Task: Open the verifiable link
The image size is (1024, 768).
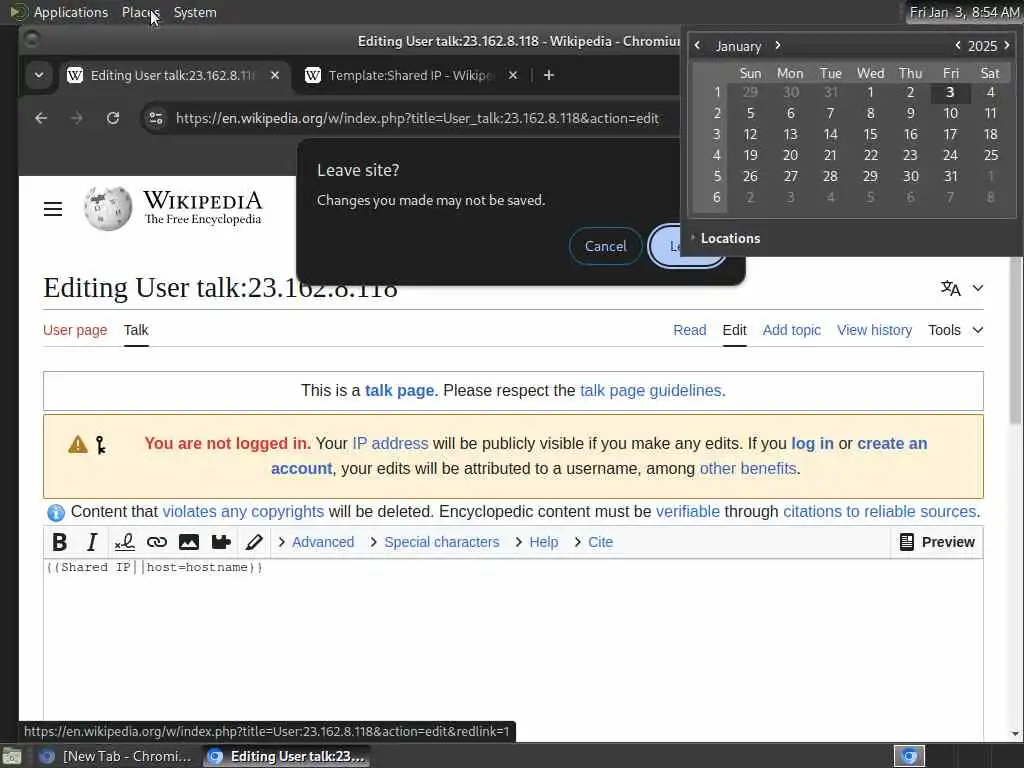Action: click(688, 511)
